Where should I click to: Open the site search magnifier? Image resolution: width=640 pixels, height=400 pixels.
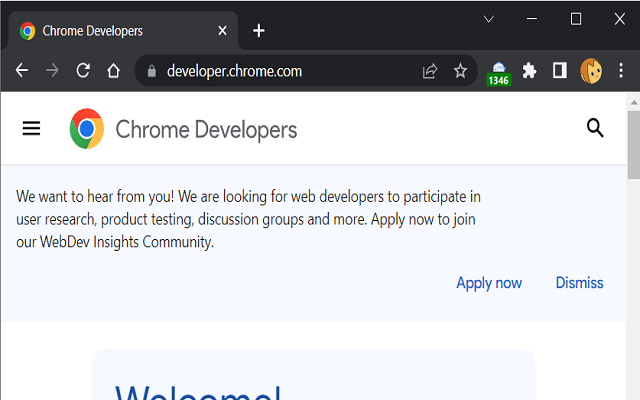coord(595,128)
